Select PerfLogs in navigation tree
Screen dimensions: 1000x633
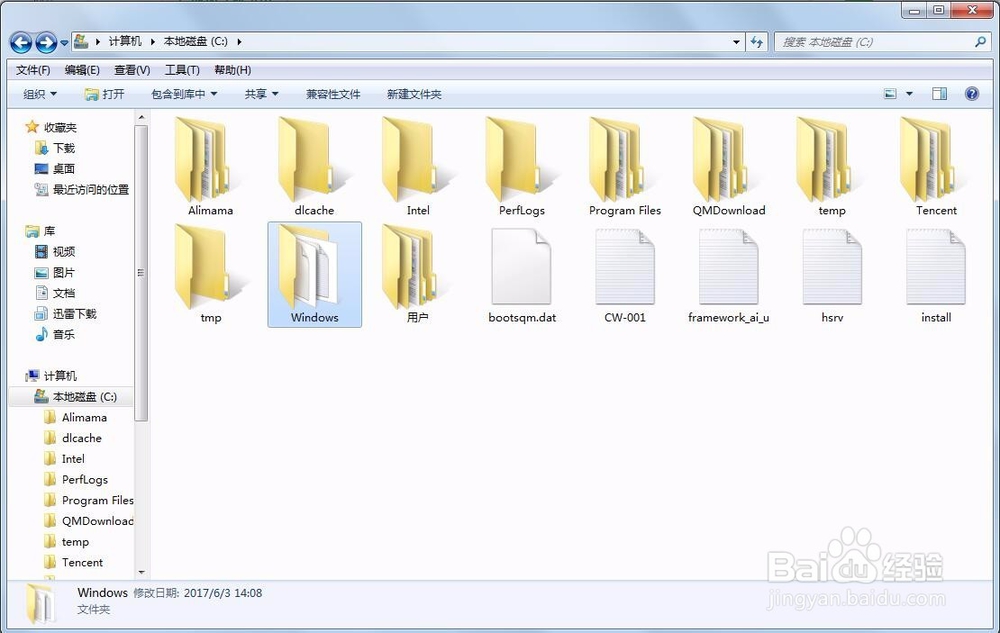[85, 479]
